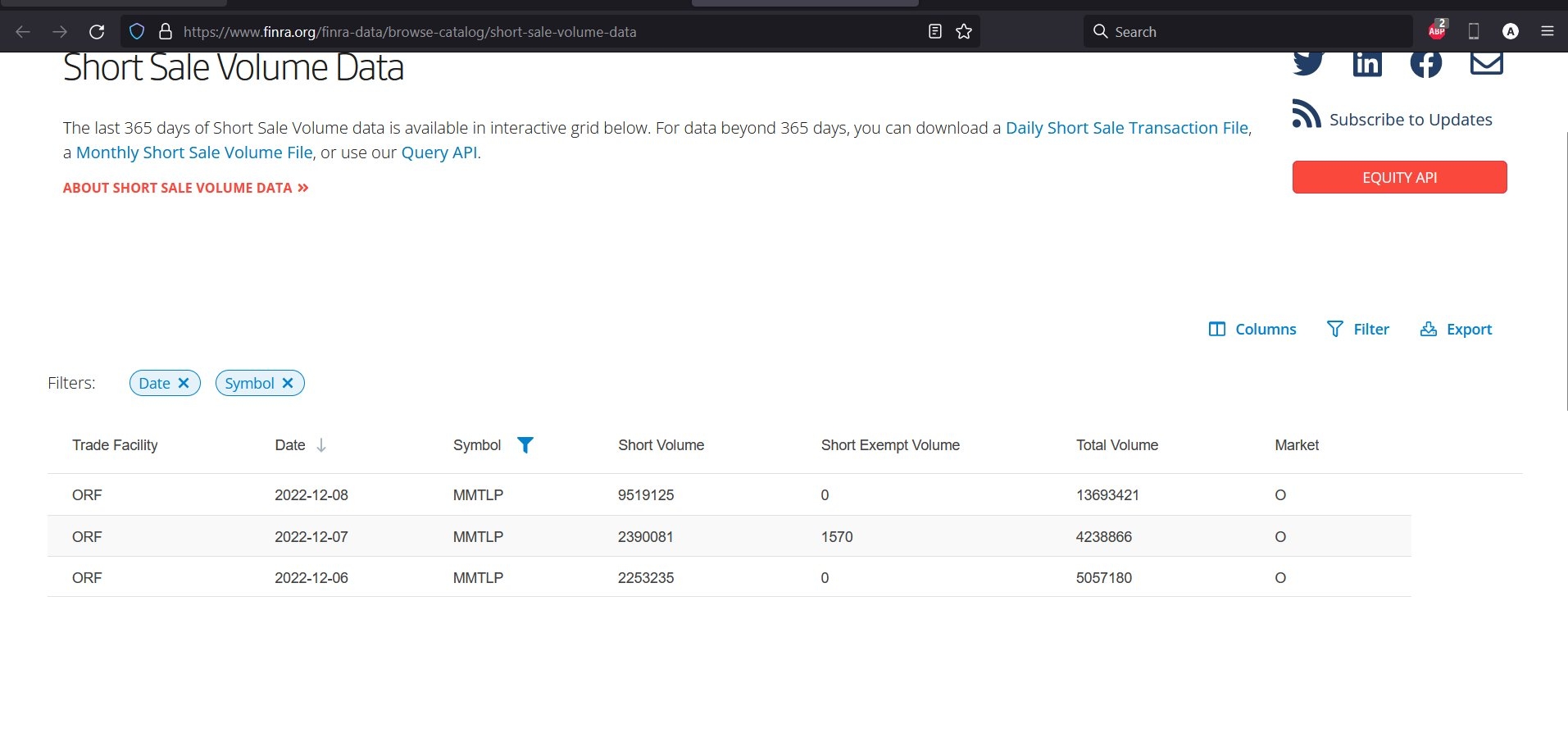Share page by email envelope icon
The height and width of the screenshot is (756, 1568).
(x=1486, y=62)
